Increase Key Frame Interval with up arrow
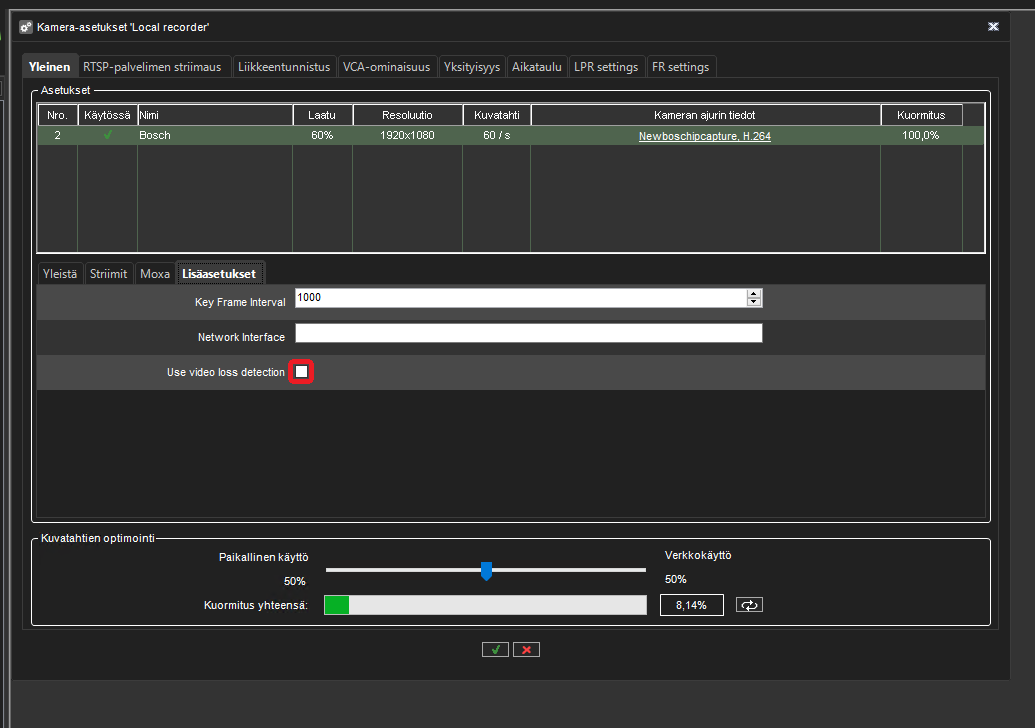 pos(754,293)
